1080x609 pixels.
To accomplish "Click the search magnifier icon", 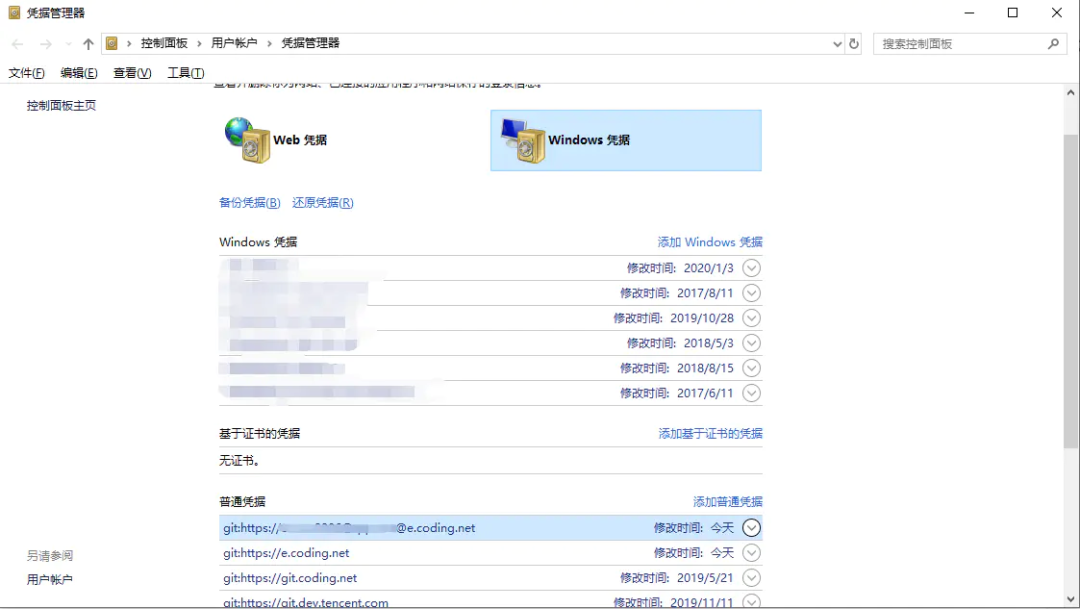I will 1053,44.
